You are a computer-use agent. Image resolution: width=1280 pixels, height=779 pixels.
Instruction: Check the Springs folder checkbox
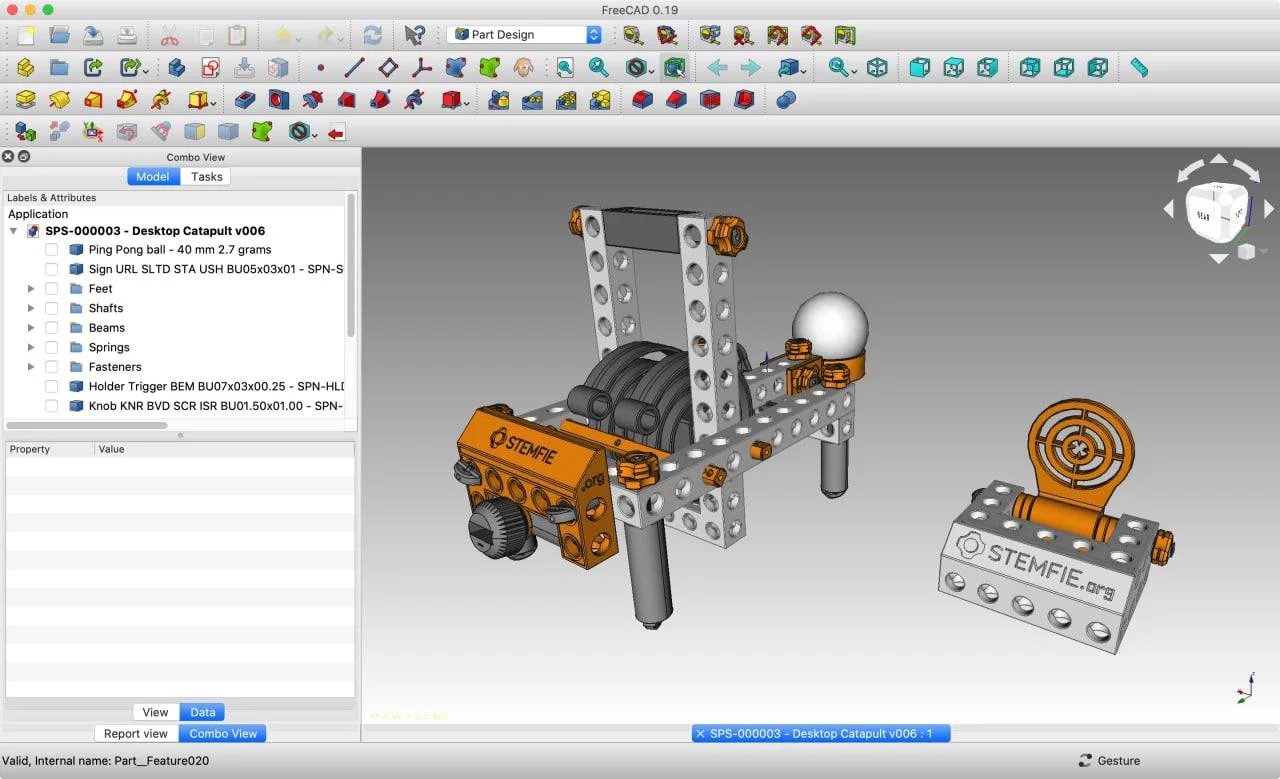tap(52, 347)
